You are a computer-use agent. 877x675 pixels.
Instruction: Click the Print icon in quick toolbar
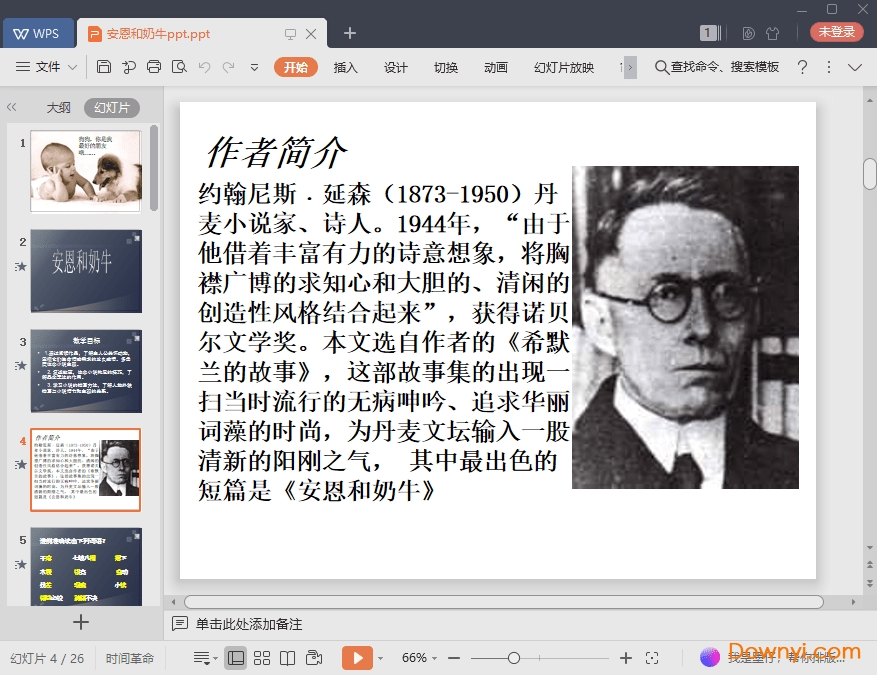click(154, 67)
